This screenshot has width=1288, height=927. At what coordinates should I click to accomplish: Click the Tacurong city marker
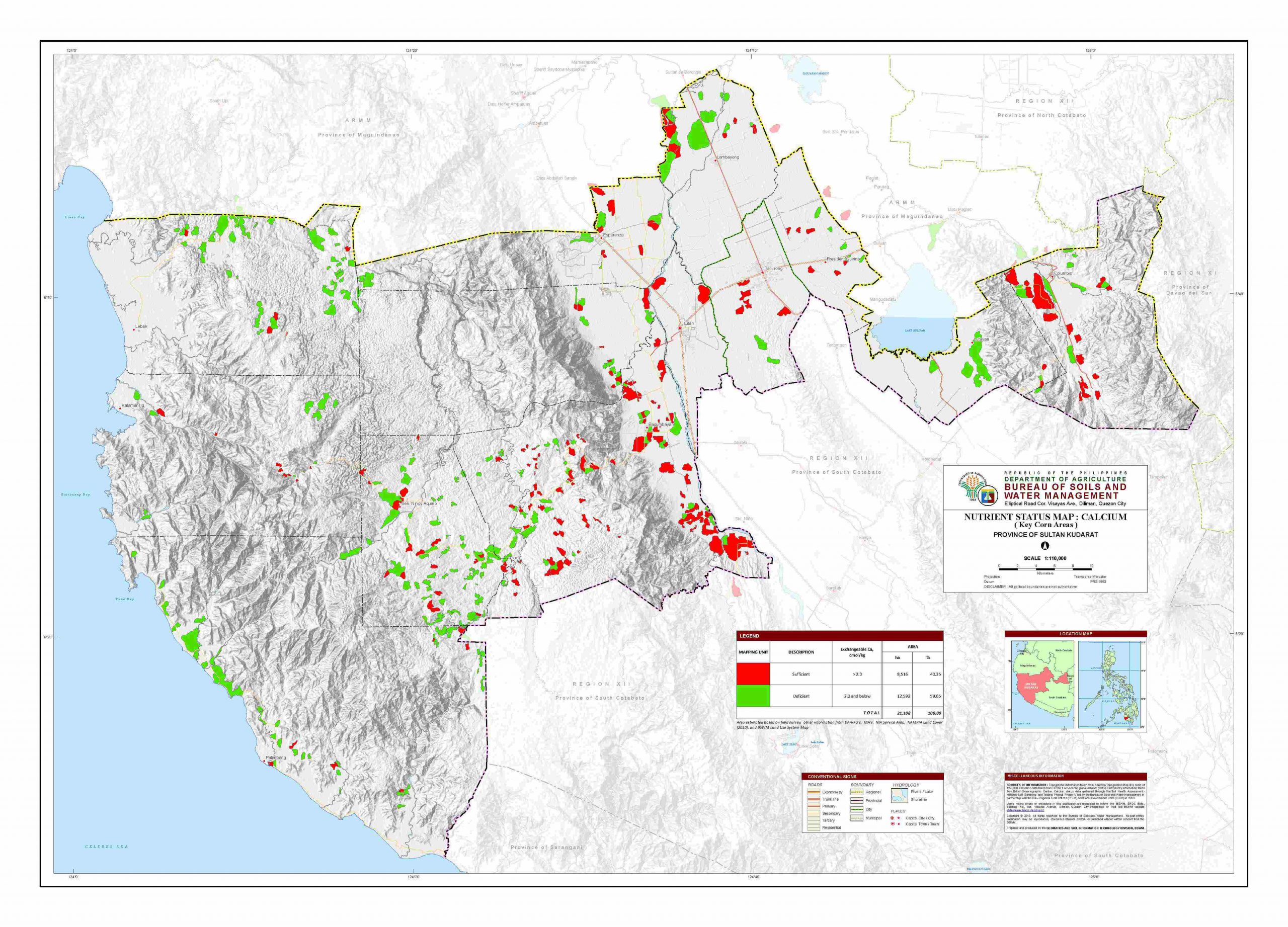(763, 273)
